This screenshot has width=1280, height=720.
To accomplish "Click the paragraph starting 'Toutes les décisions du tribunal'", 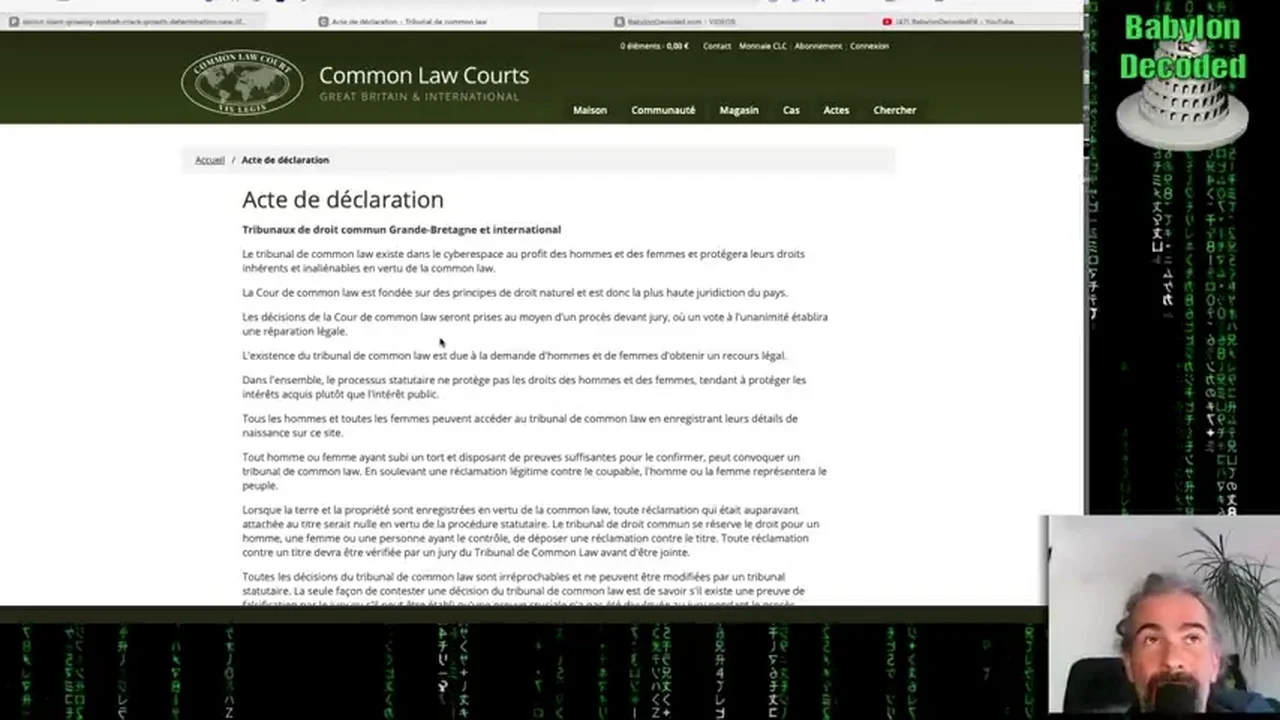I will click(x=523, y=590).
